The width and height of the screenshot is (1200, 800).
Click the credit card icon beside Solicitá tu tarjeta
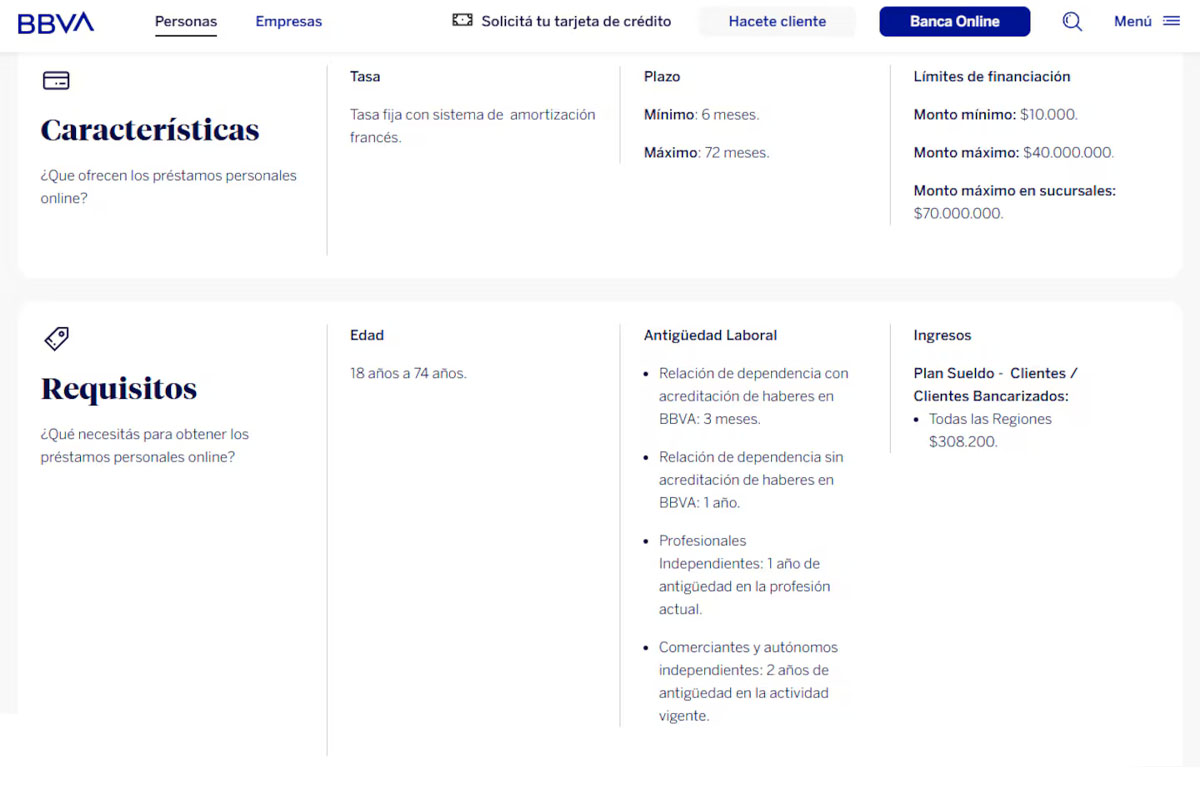[463, 19]
